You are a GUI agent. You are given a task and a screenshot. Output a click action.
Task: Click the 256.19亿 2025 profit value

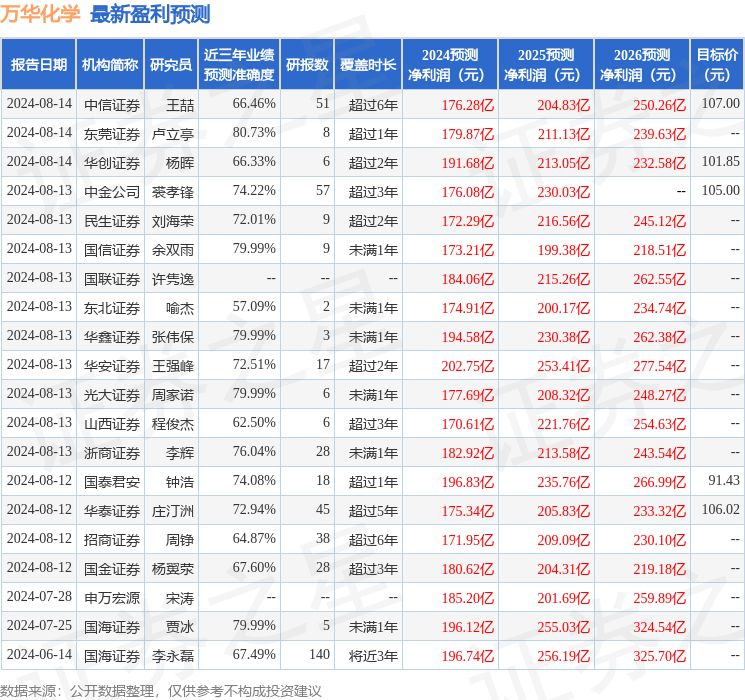point(564,655)
